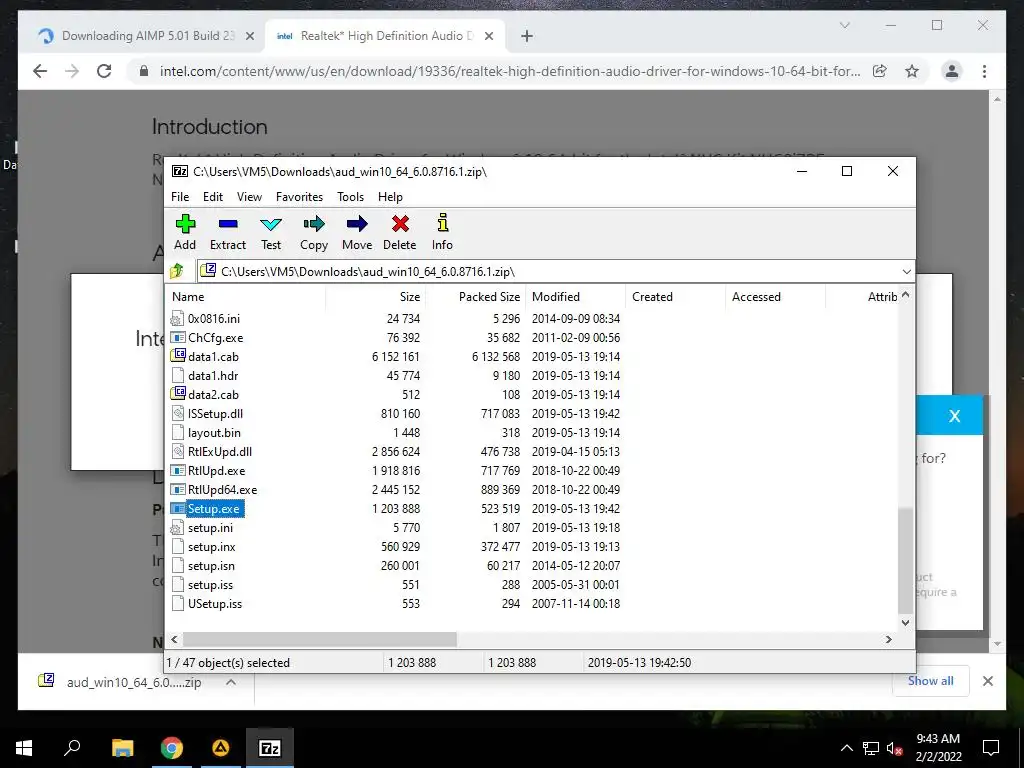Viewport: 1024px width, 768px height.
Task: Open the View menu in 7-Zip
Action: (x=249, y=197)
